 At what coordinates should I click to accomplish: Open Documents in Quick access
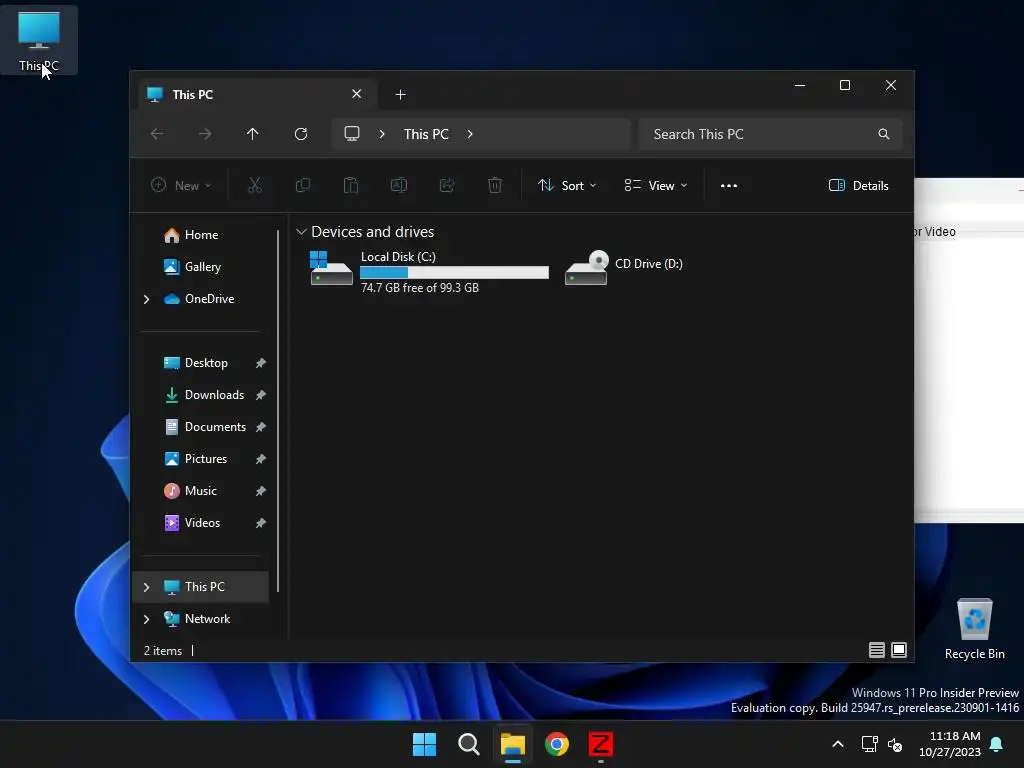(x=215, y=426)
